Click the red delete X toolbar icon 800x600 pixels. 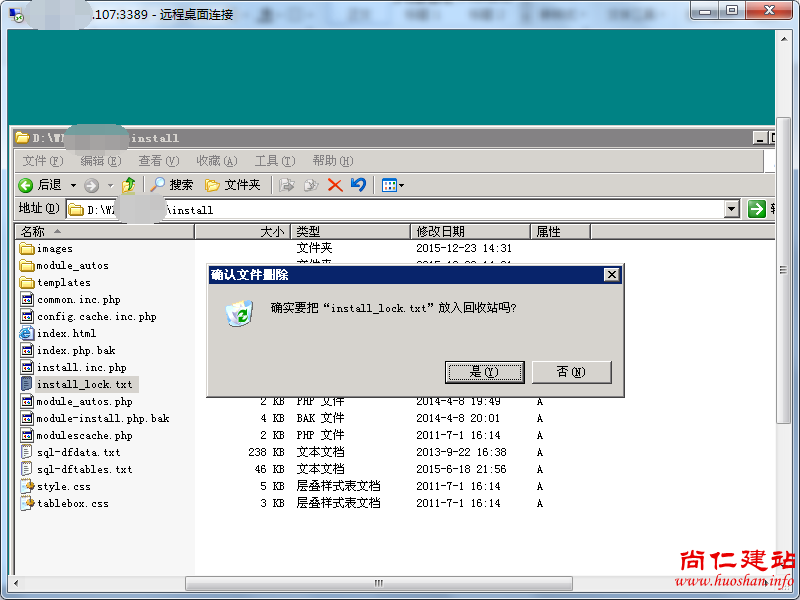pos(335,185)
